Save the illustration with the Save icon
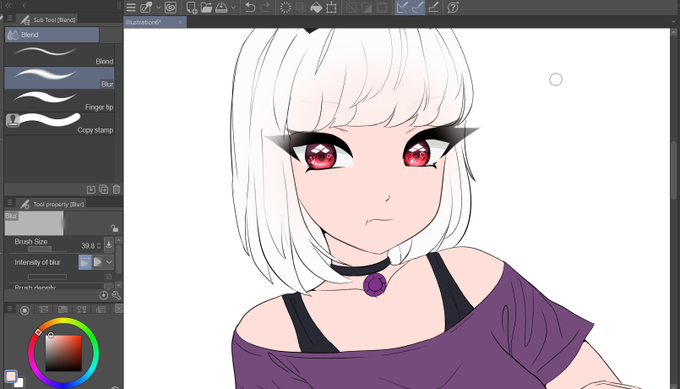Screen dimensions: 680x389 click(x=221, y=7)
